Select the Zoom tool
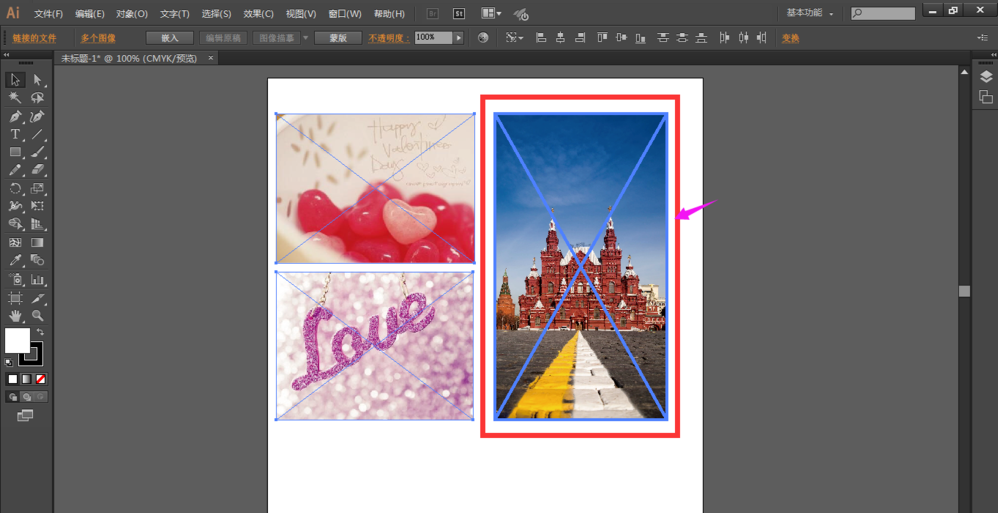 click(x=37, y=316)
